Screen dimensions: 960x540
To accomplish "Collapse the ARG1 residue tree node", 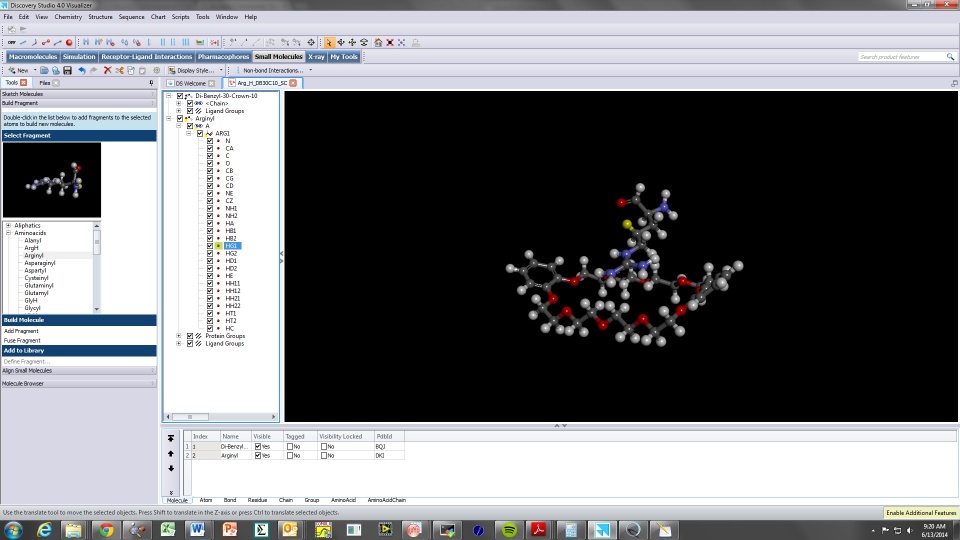I will [189, 133].
